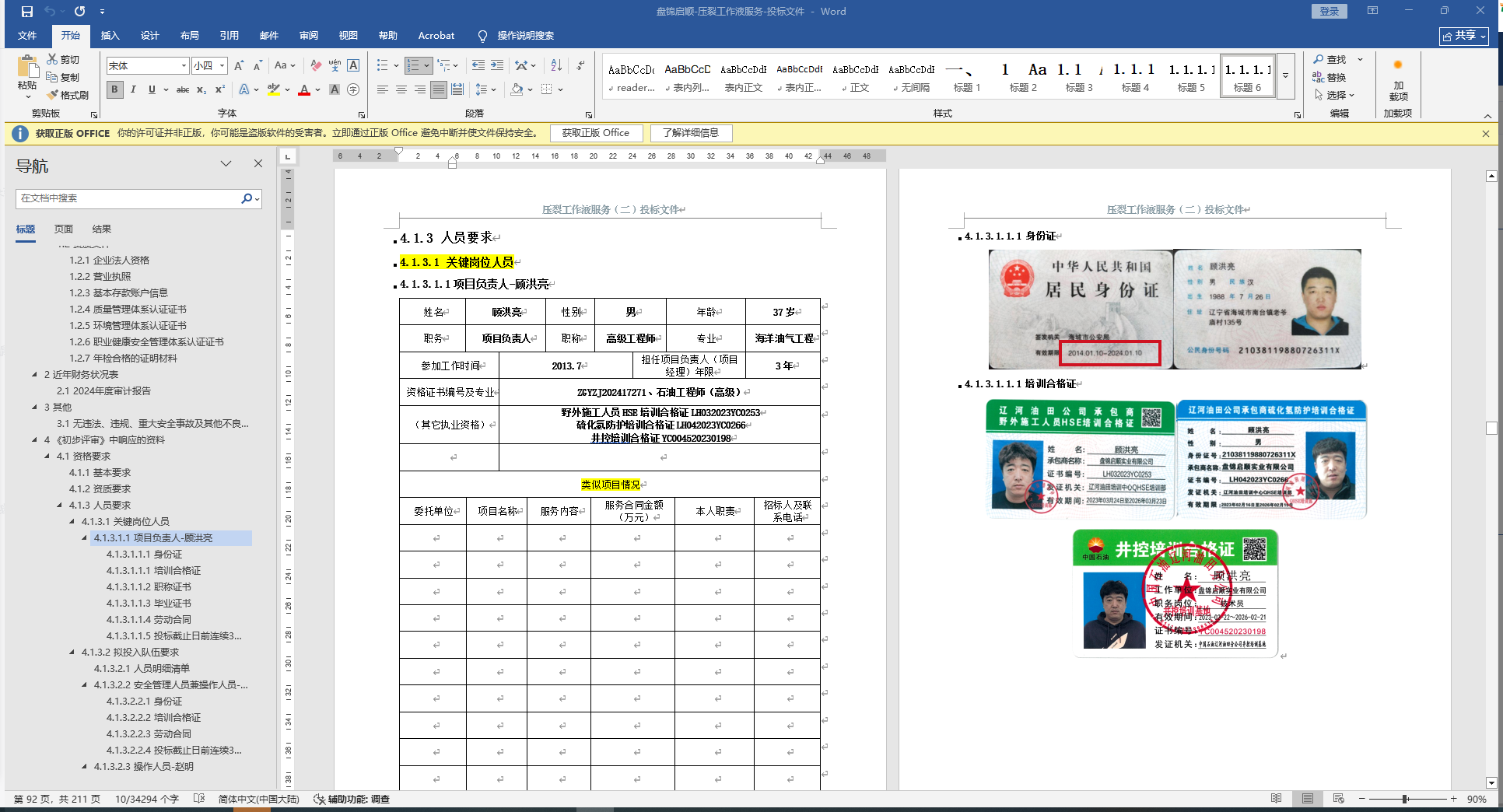Click the Superscript x² icon
The width and height of the screenshot is (1503, 812).
pos(220,89)
